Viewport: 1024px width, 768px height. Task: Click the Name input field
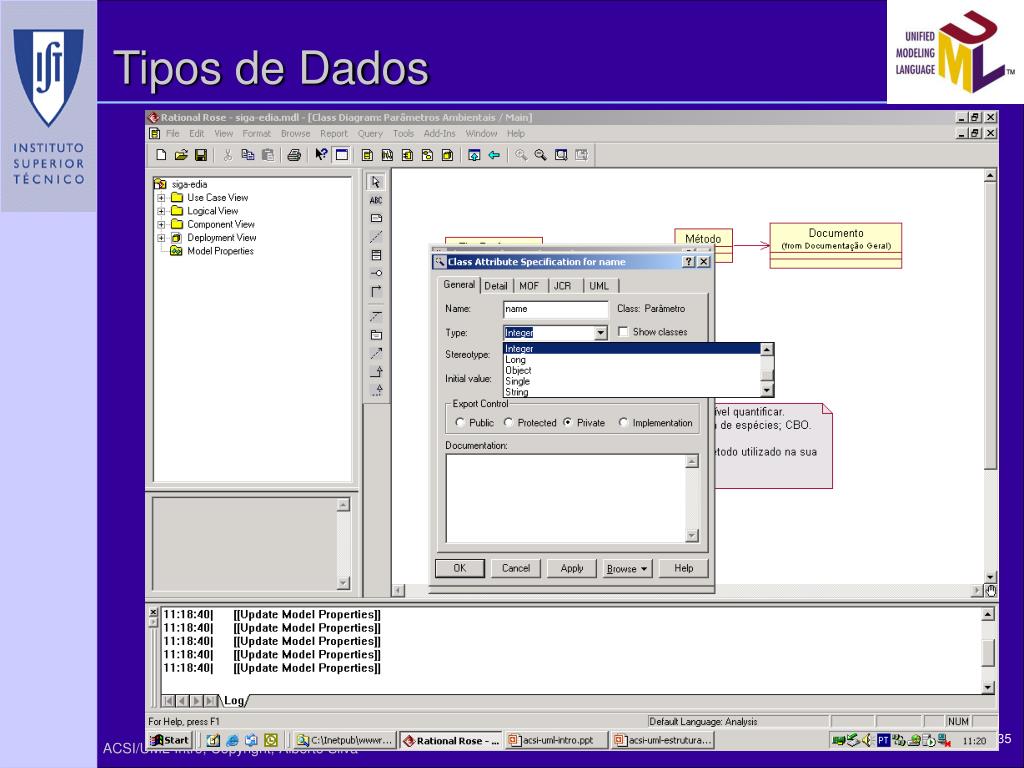(555, 309)
